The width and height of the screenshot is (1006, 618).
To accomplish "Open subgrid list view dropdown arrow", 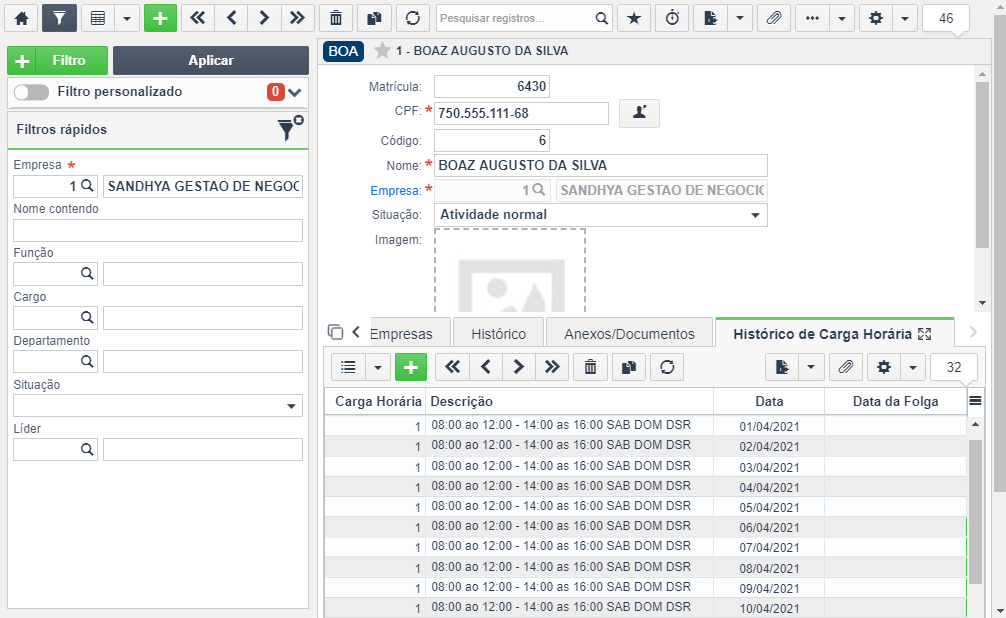I will point(377,367).
